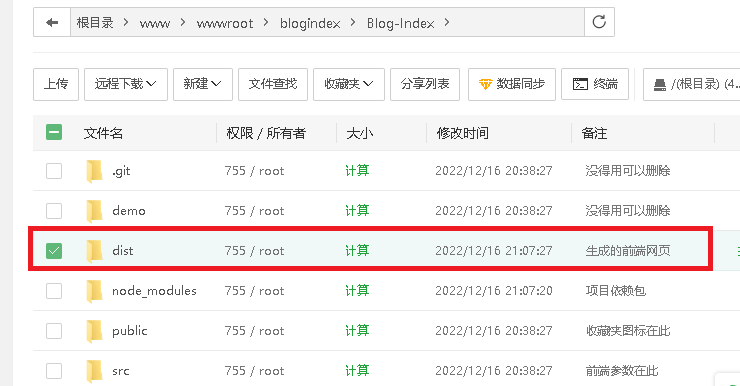Open the /(根目录) disk dropdown
Image resolution: width=740 pixels, height=386 pixels.
(x=692, y=84)
